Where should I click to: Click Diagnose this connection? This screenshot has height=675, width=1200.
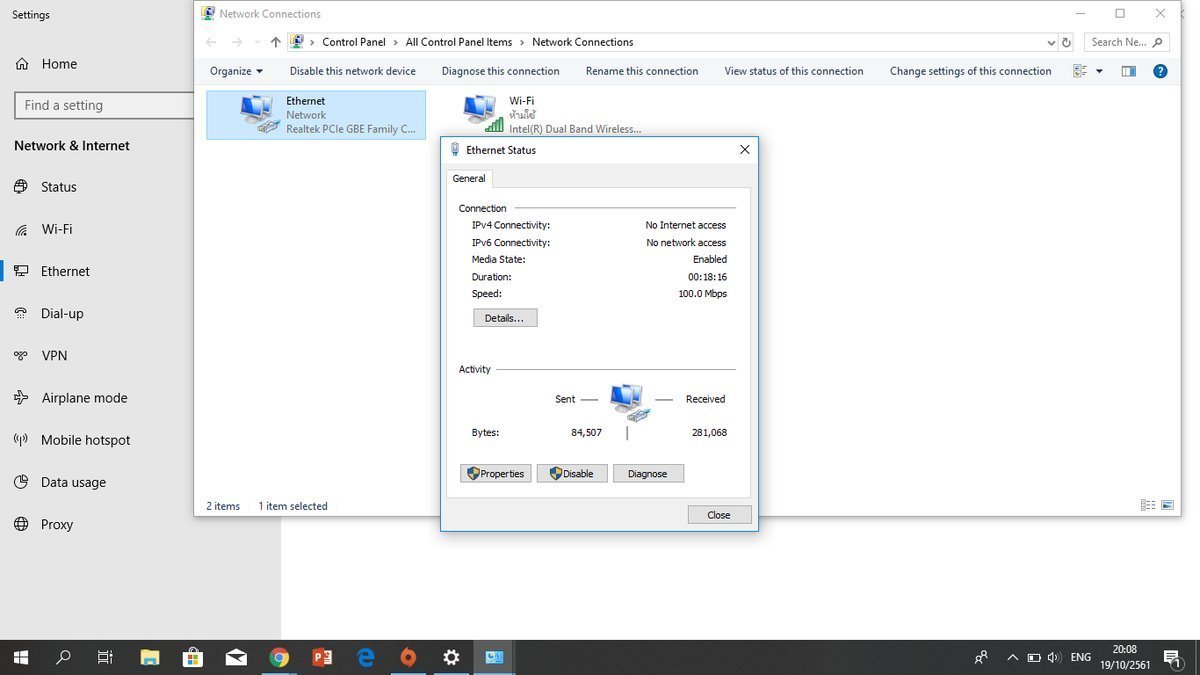(501, 71)
